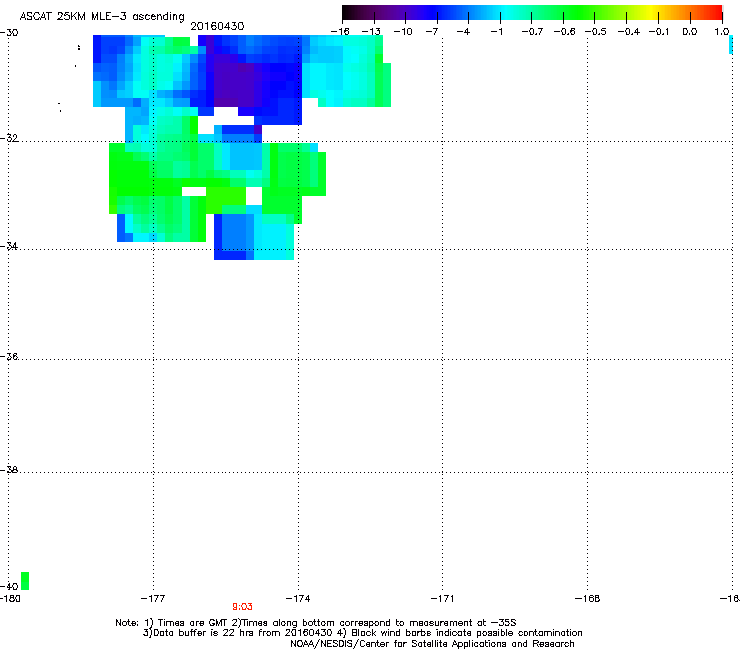This screenshot has width=740, height=650.
Task: Click the color scale label "1.0"
Action: pyautogui.click(x=722, y=32)
